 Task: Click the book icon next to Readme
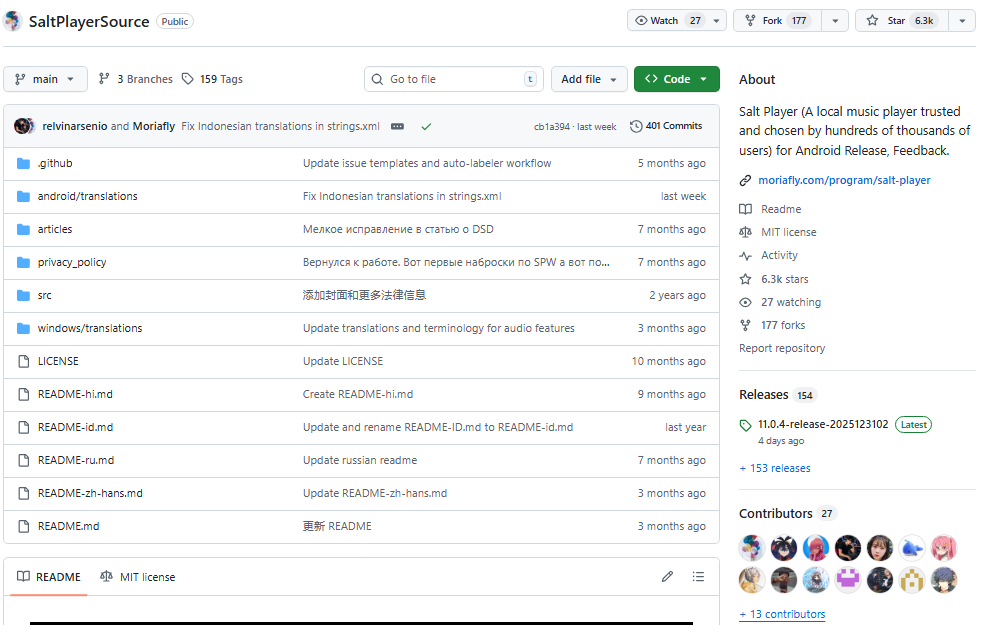coord(745,209)
